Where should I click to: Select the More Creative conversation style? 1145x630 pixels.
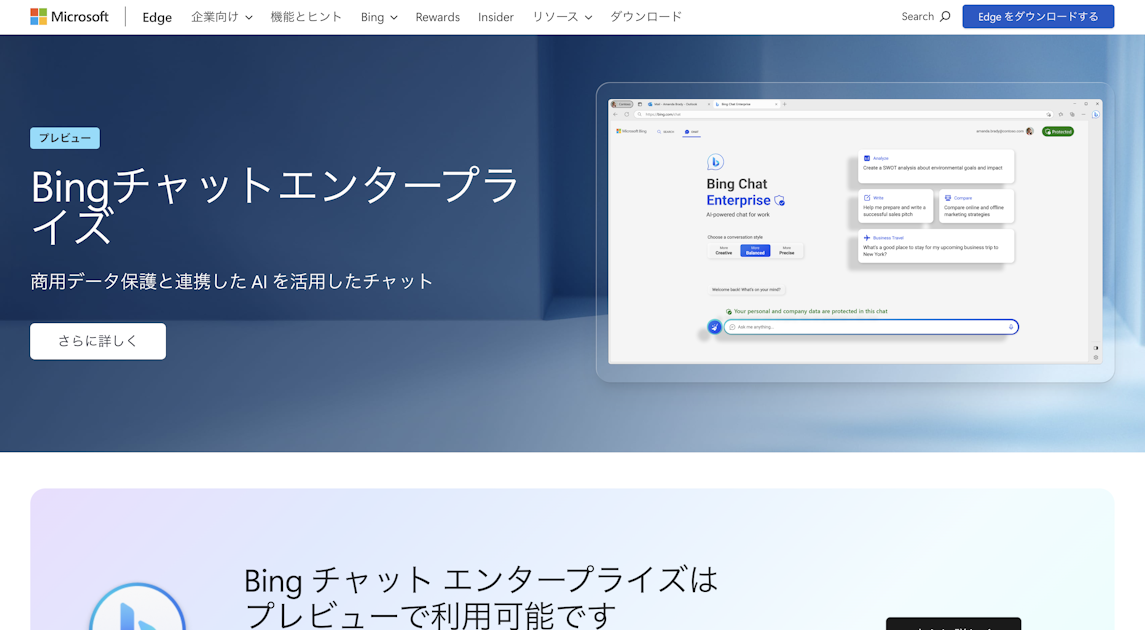click(723, 250)
